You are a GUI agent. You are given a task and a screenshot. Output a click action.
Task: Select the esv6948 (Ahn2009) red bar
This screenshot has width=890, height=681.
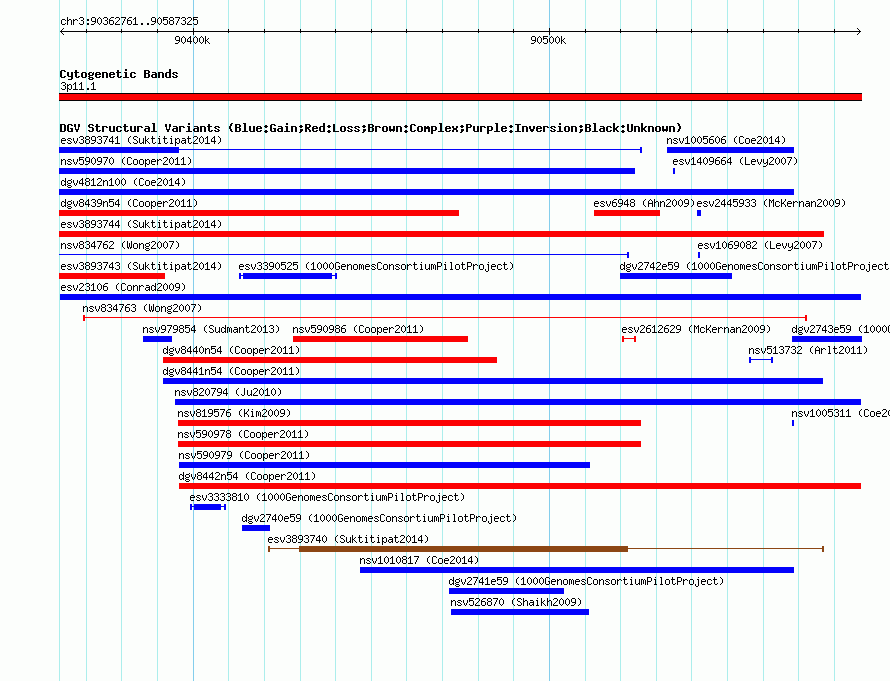pos(627,213)
